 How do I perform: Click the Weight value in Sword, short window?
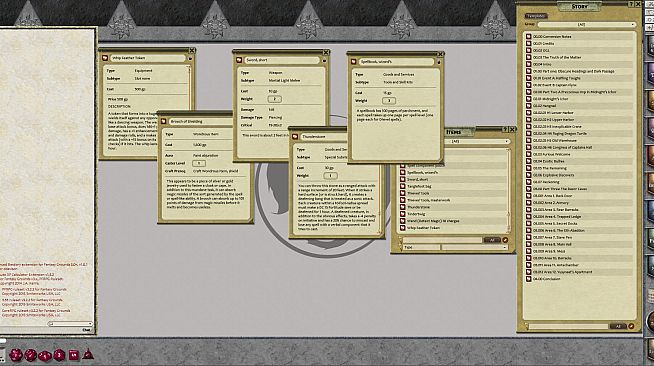[274, 99]
